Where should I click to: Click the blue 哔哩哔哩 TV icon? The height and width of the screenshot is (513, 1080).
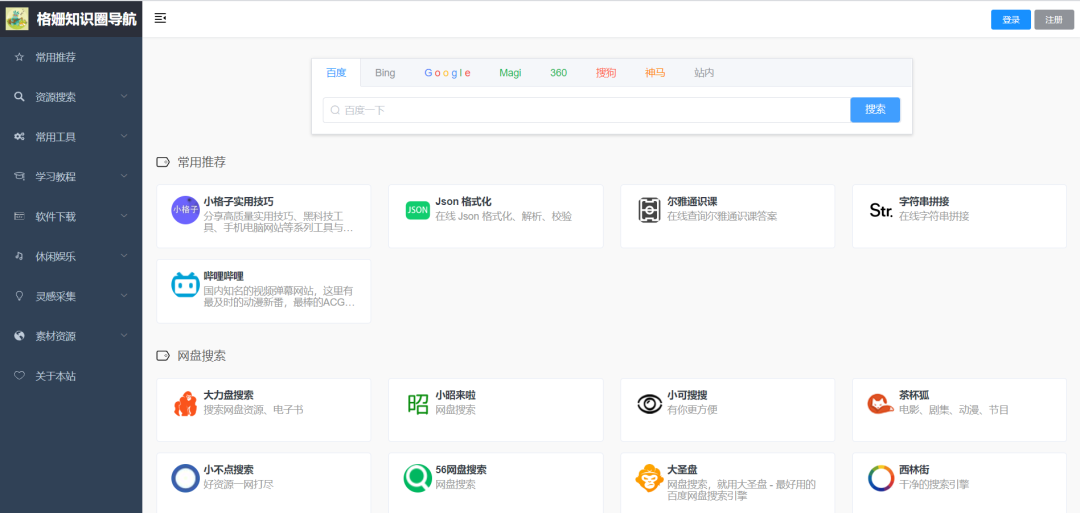(185, 285)
